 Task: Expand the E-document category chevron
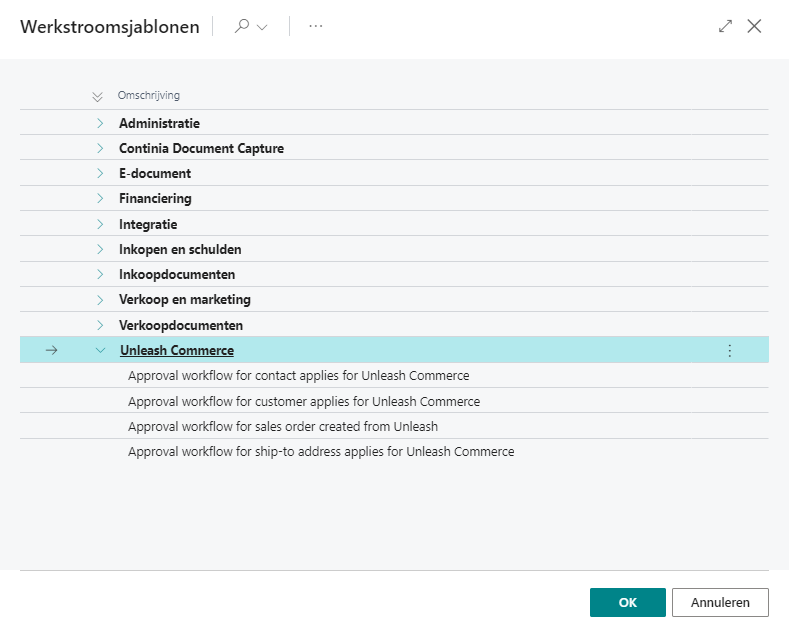point(100,174)
